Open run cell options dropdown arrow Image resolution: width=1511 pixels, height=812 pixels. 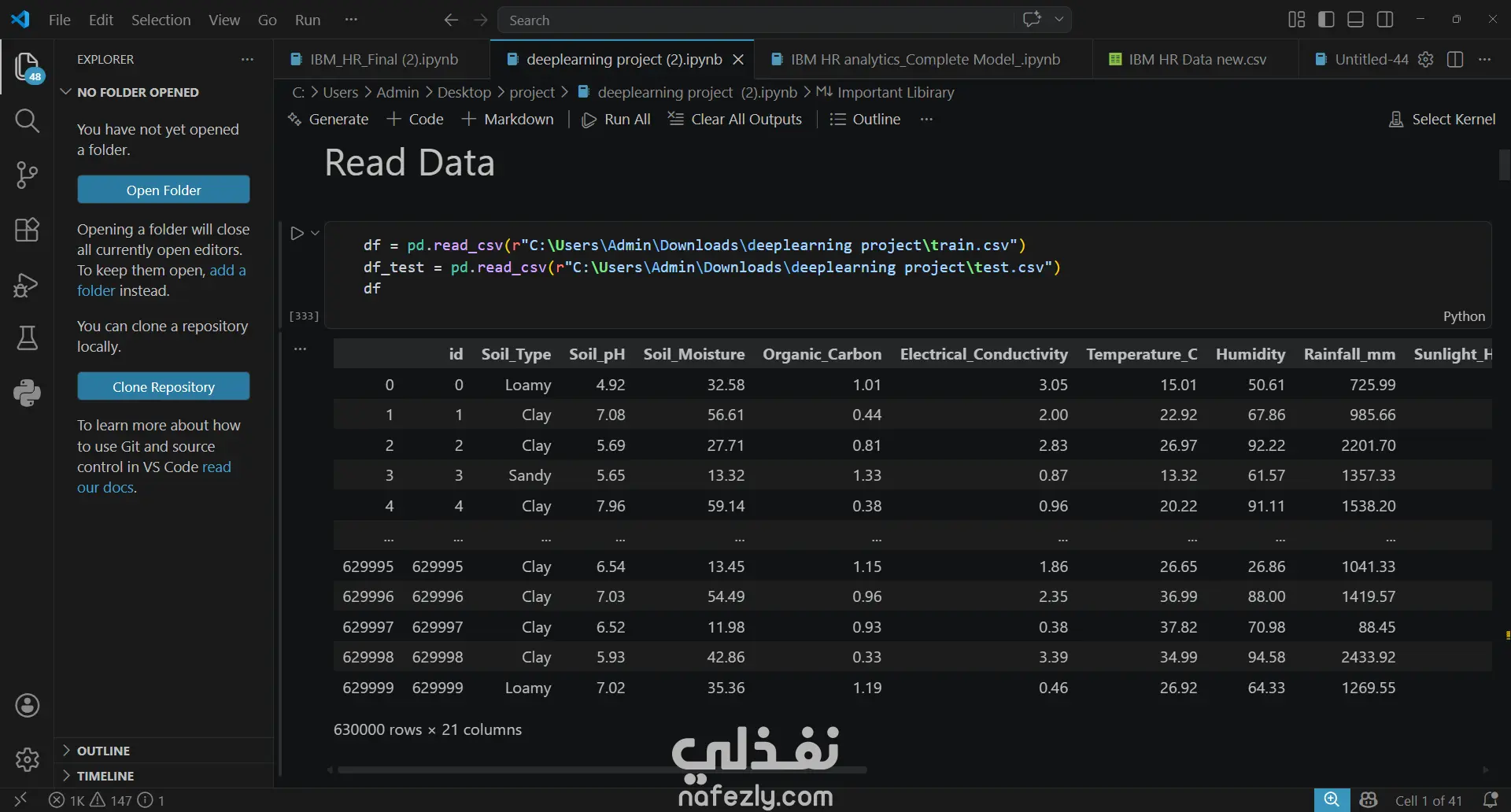(x=315, y=233)
